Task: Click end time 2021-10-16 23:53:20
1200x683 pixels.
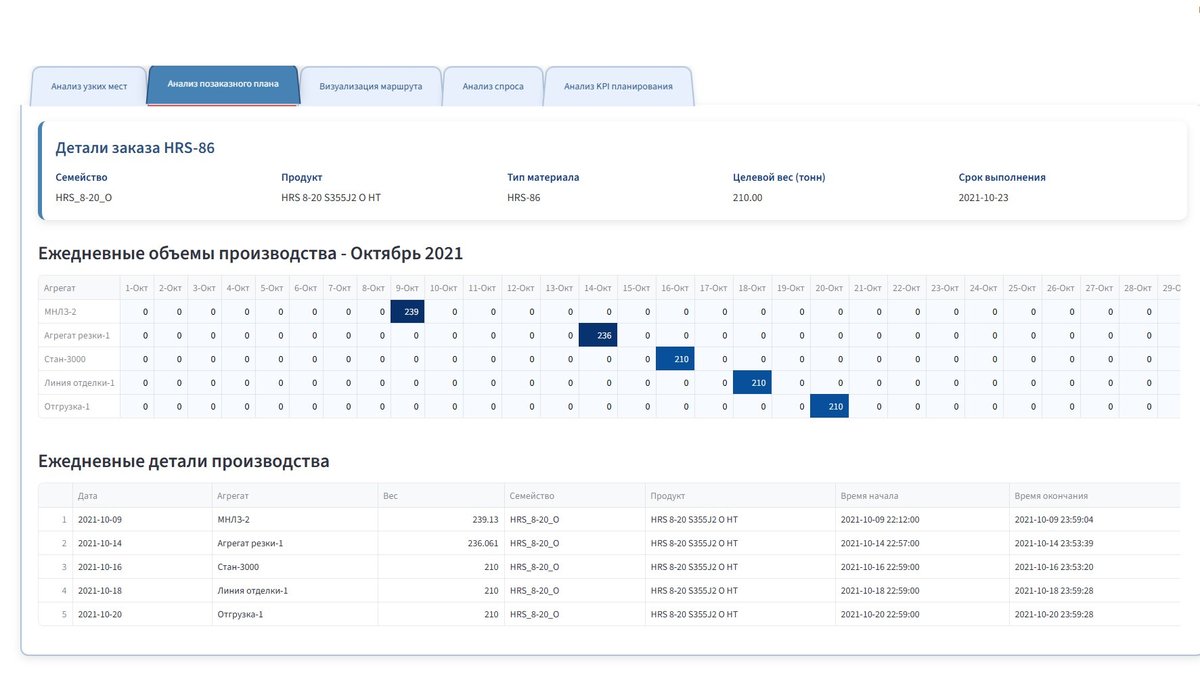Action: click(1054, 567)
